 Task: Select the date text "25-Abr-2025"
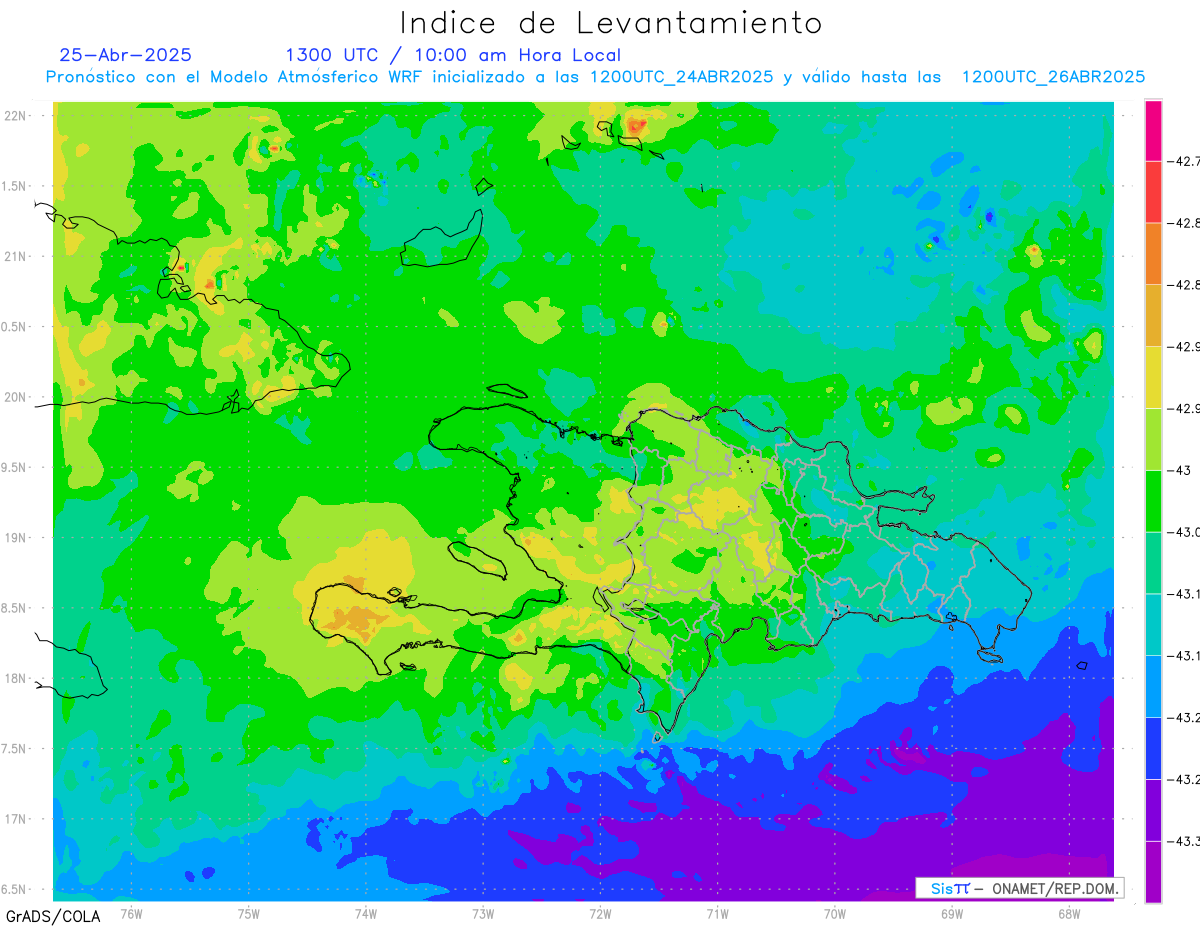[126, 56]
